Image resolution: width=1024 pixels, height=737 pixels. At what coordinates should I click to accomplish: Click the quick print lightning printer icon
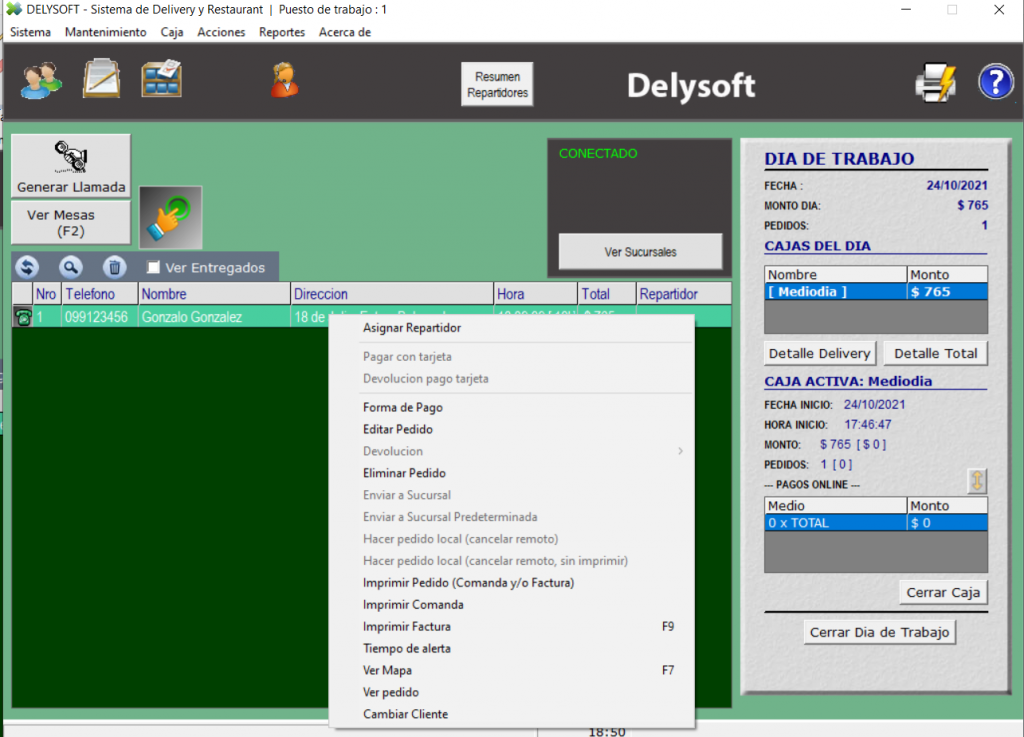click(x=936, y=82)
